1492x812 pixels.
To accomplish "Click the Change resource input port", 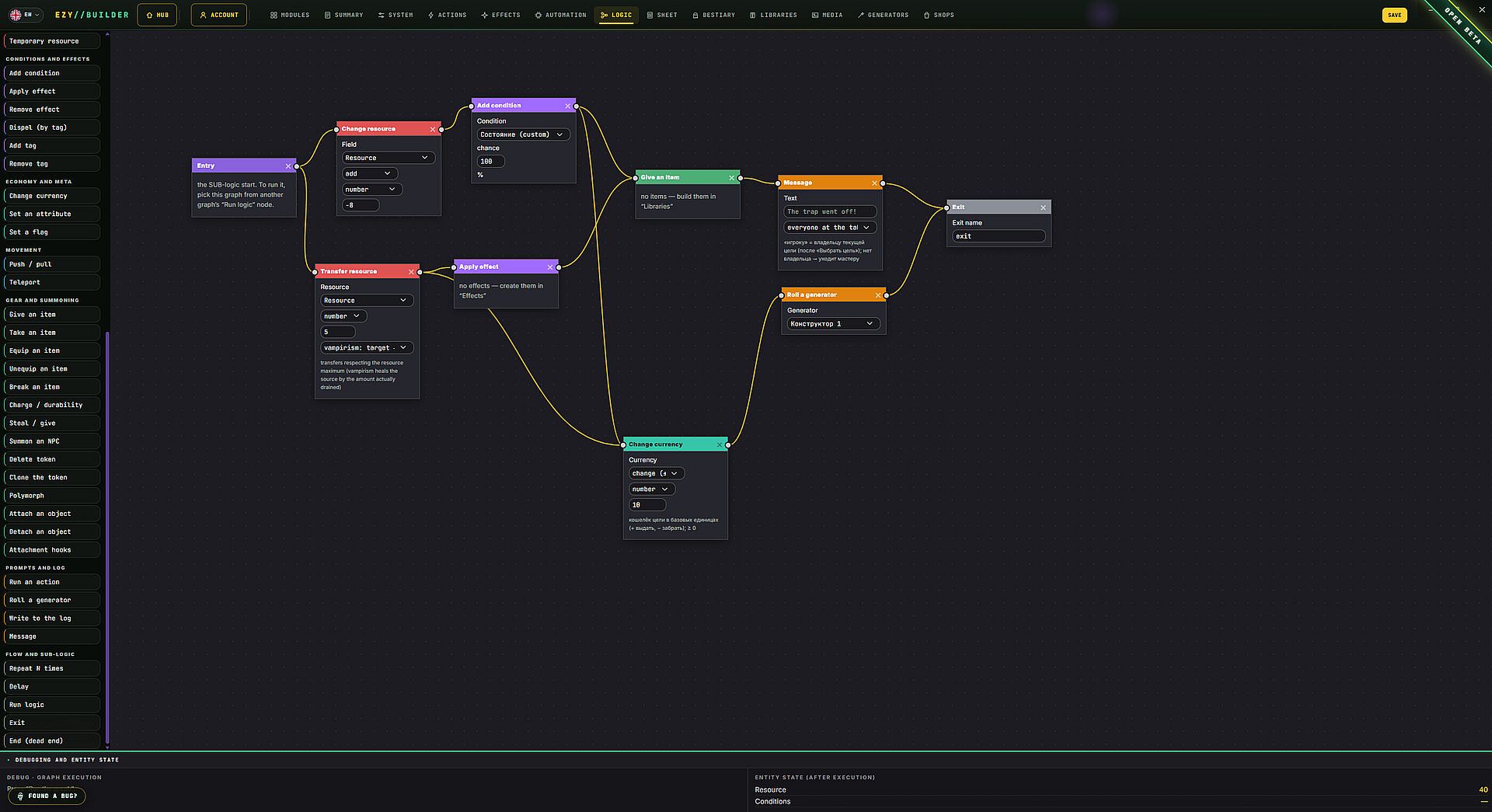I will [x=336, y=130].
